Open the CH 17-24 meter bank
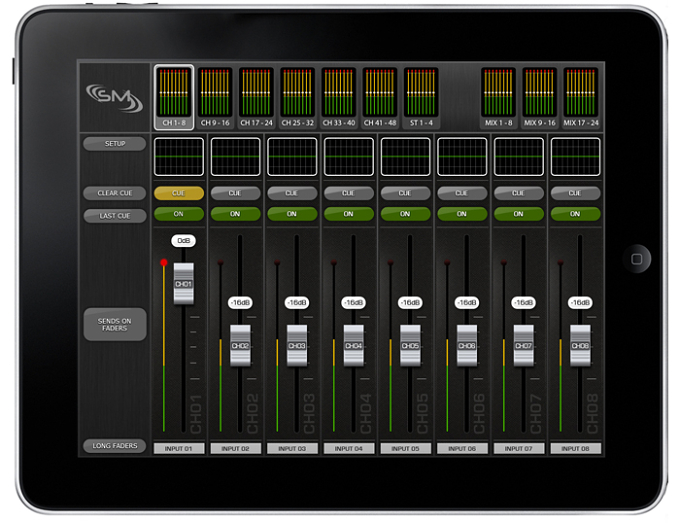Viewport: 680px width, 523px height. point(256,98)
